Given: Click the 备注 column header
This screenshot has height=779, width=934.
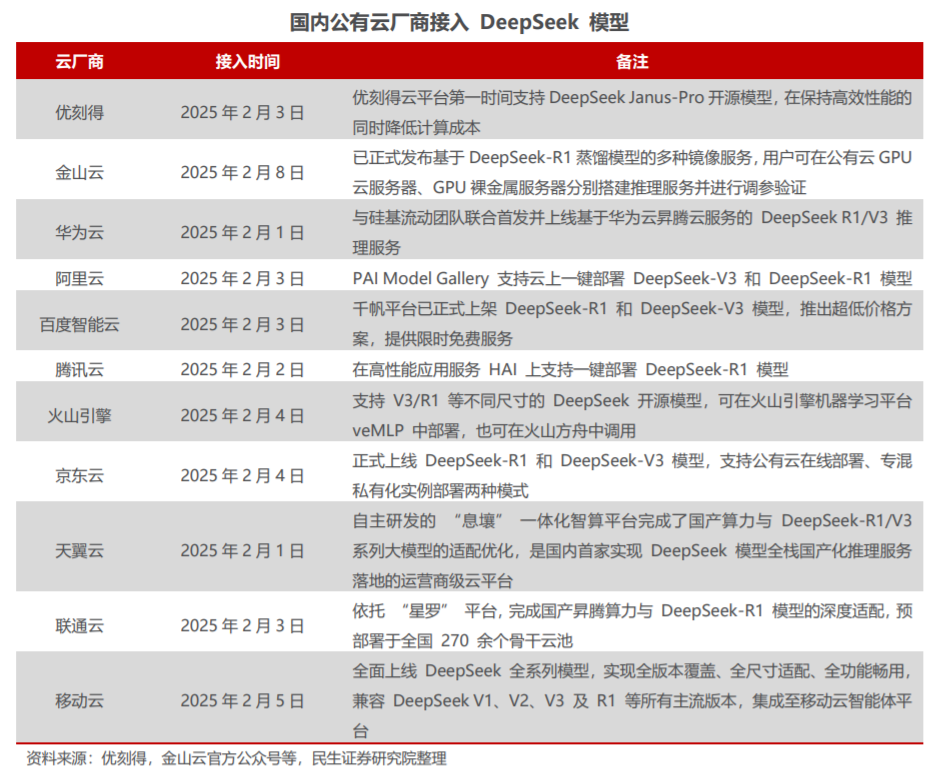Looking at the screenshot, I should point(632,61).
